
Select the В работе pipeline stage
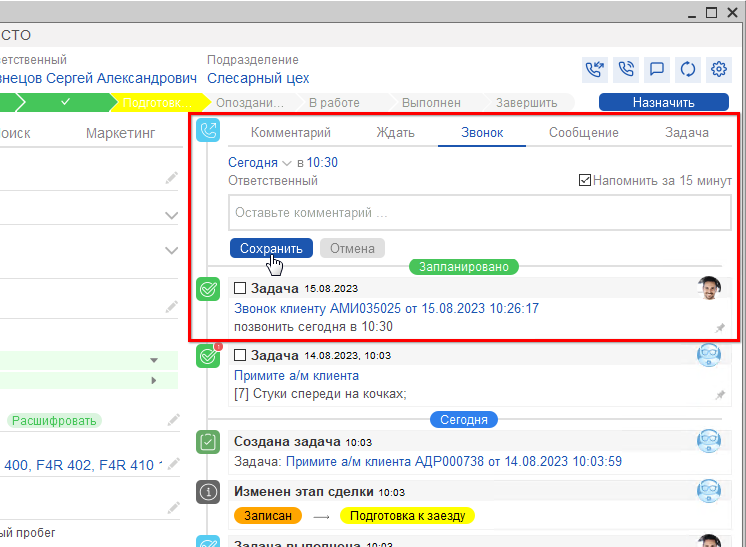[x=333, y=102]
